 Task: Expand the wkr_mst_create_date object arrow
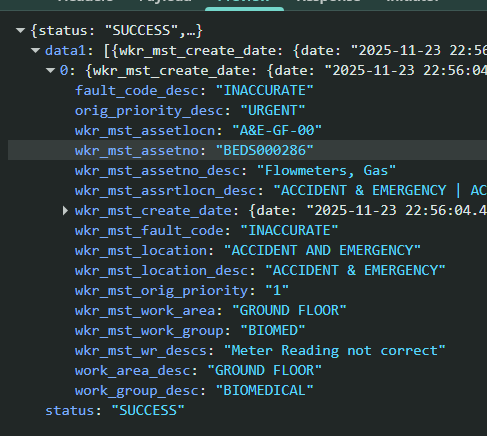pyautogui.click(x=65, y=211)
